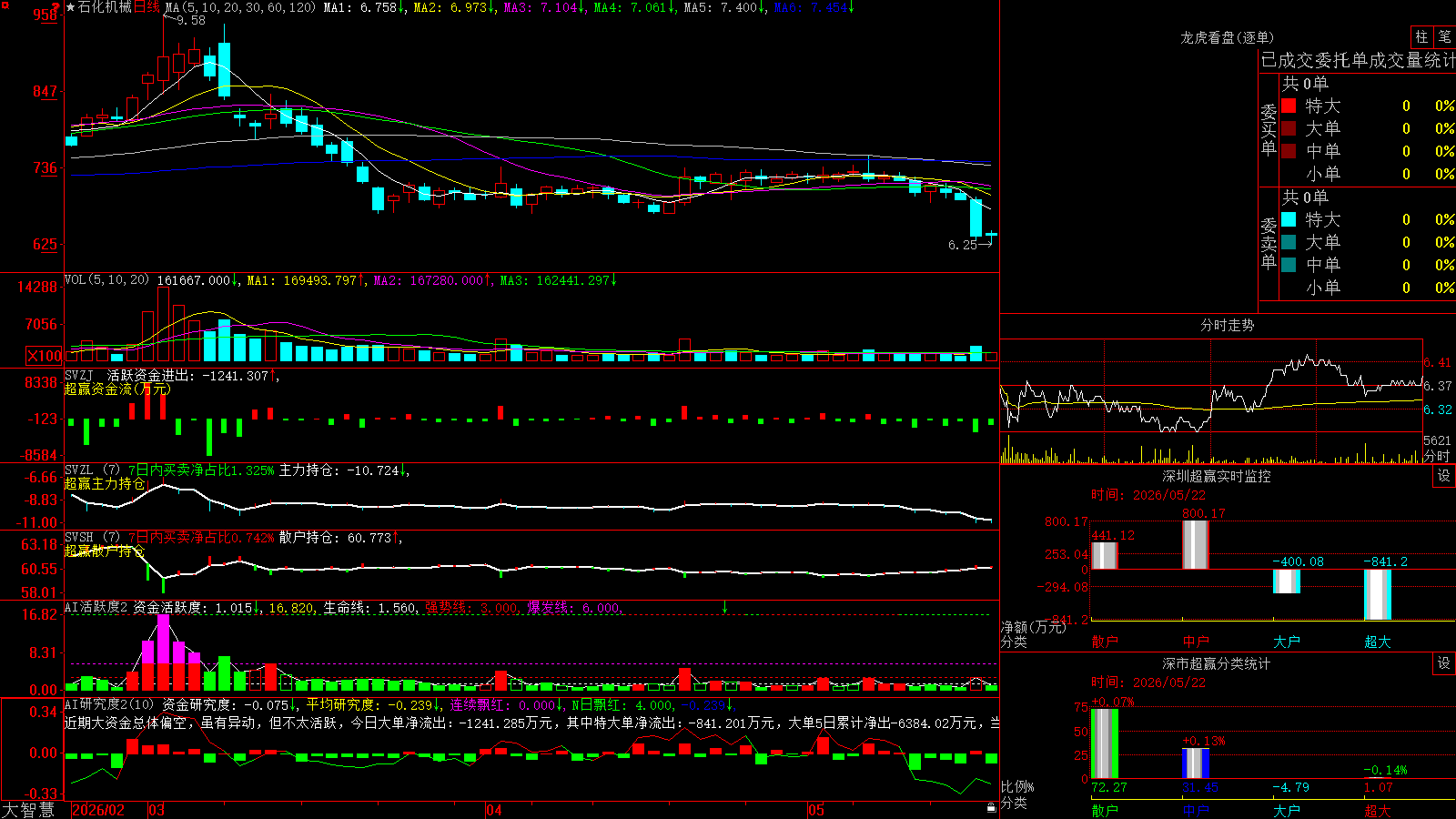
Task: Click the 委卖单 vertical label
Action: [1269, 243]
